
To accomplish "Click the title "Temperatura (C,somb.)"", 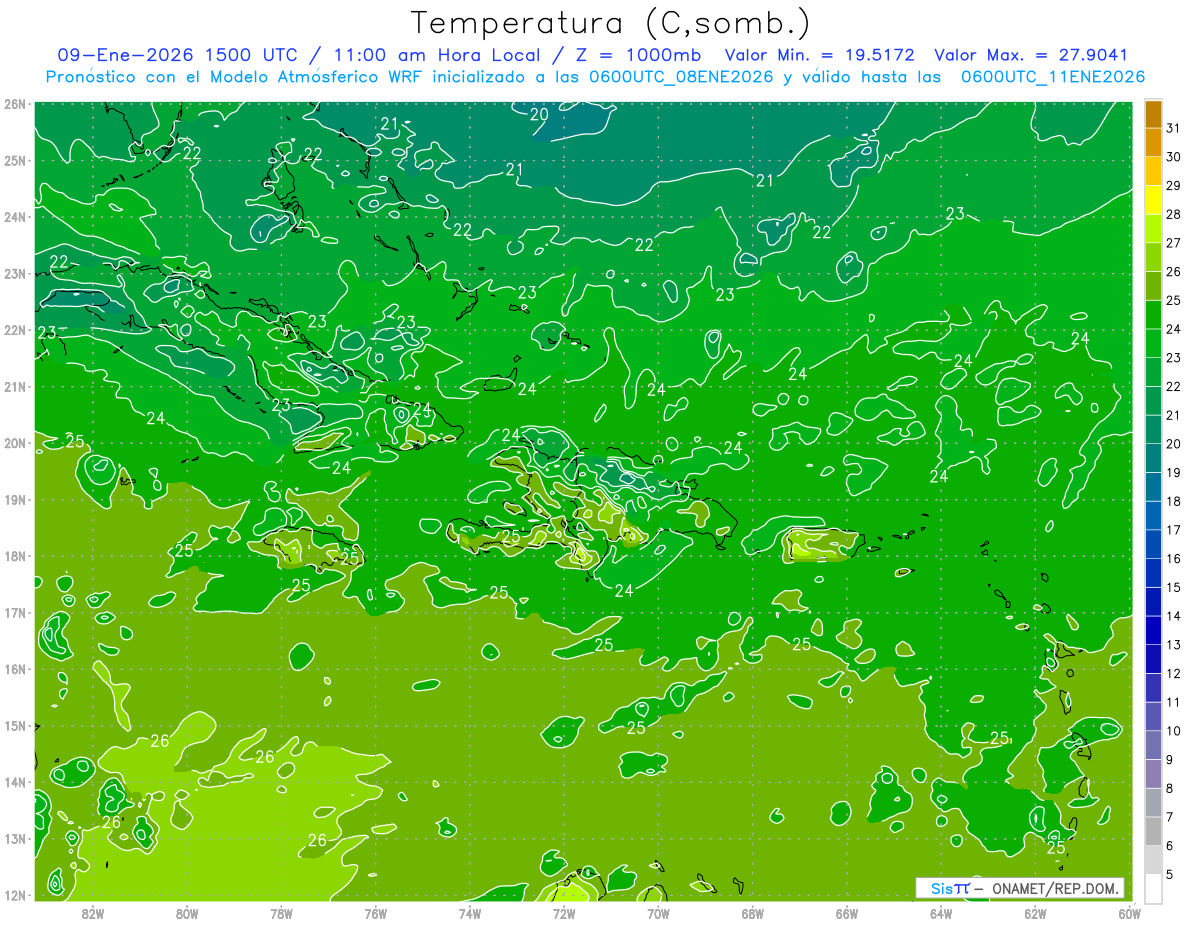I will (611, 24).
